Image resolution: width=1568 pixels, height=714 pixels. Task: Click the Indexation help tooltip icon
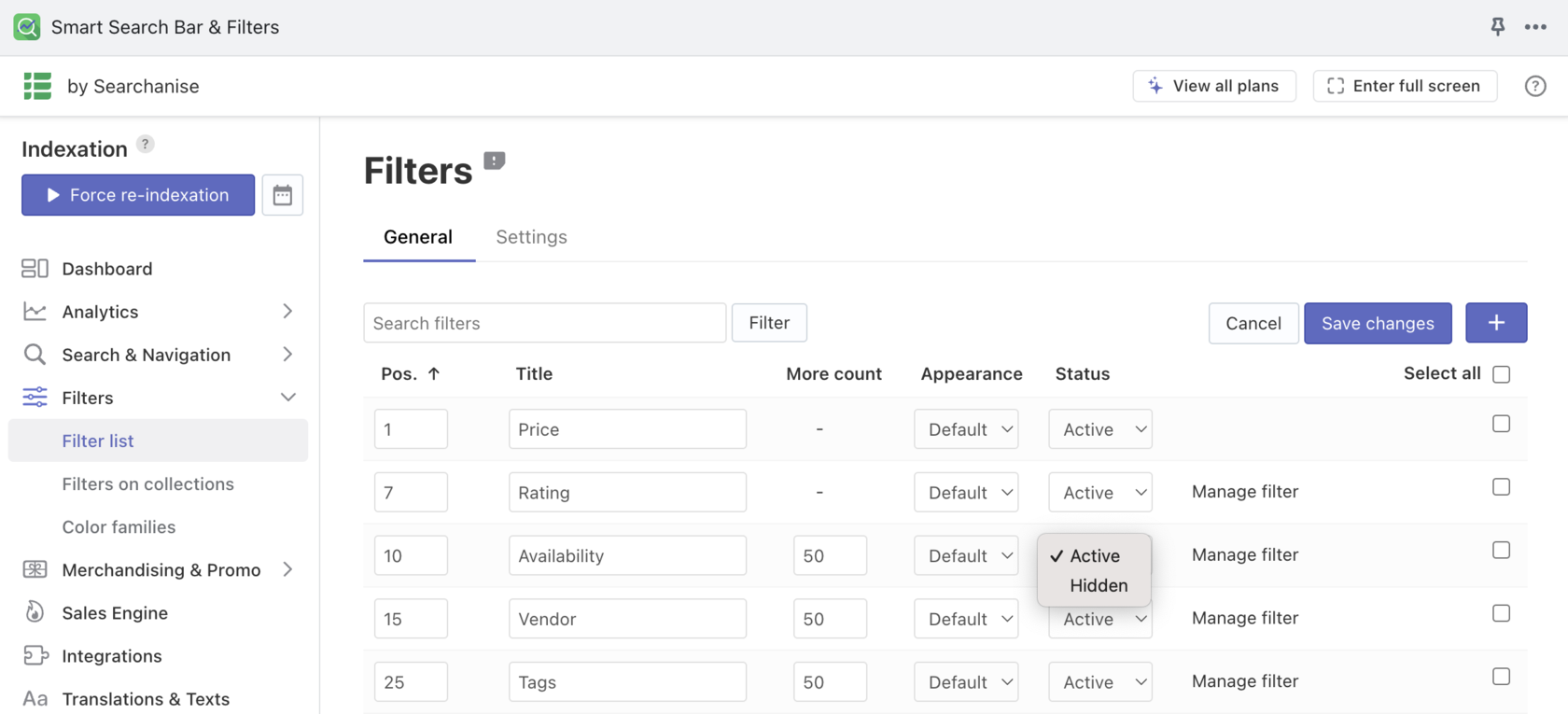tap(145, 144)
